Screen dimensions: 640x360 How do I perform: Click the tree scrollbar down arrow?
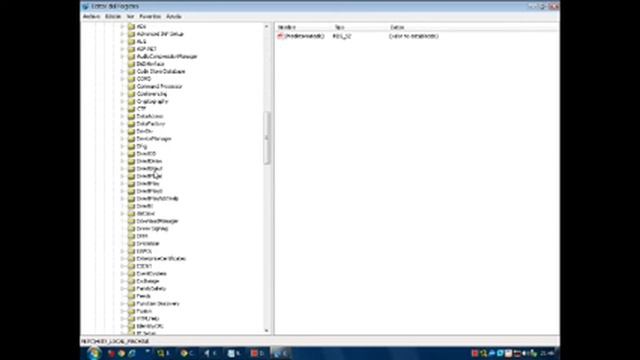267,331
